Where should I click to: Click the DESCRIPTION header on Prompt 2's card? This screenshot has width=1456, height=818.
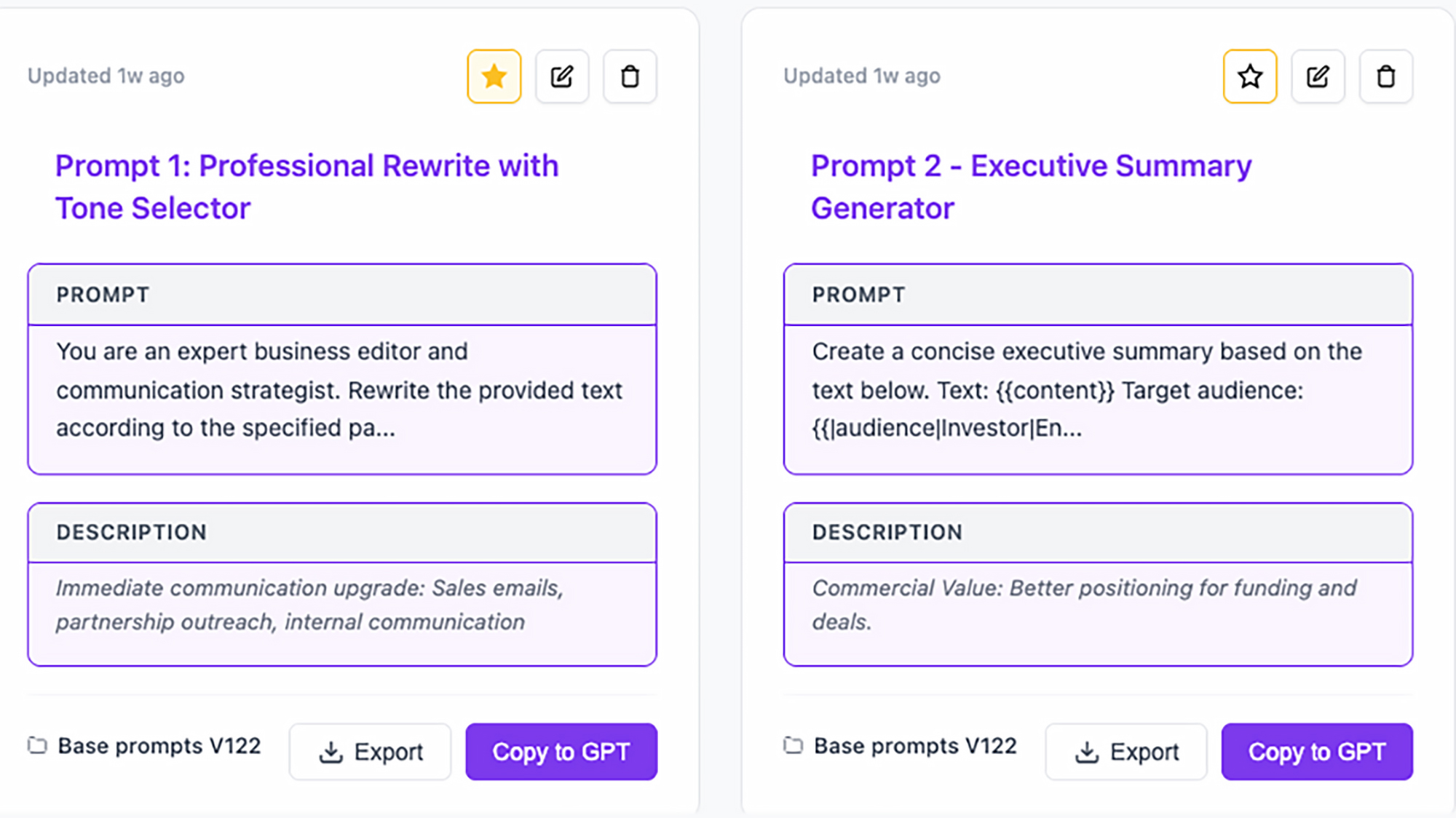(887, 532)
